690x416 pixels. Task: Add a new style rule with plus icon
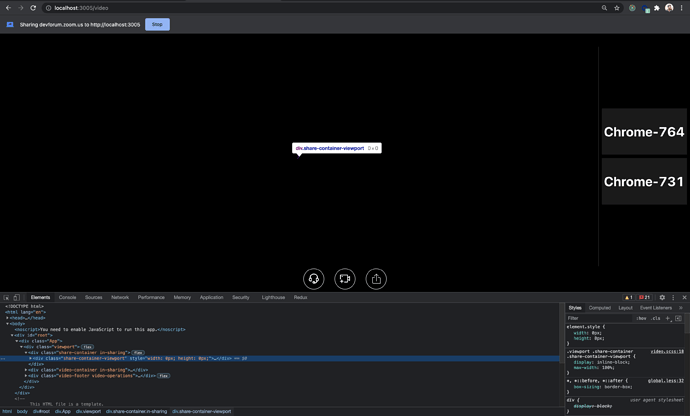pyautogui.click(x=668, y=318)
